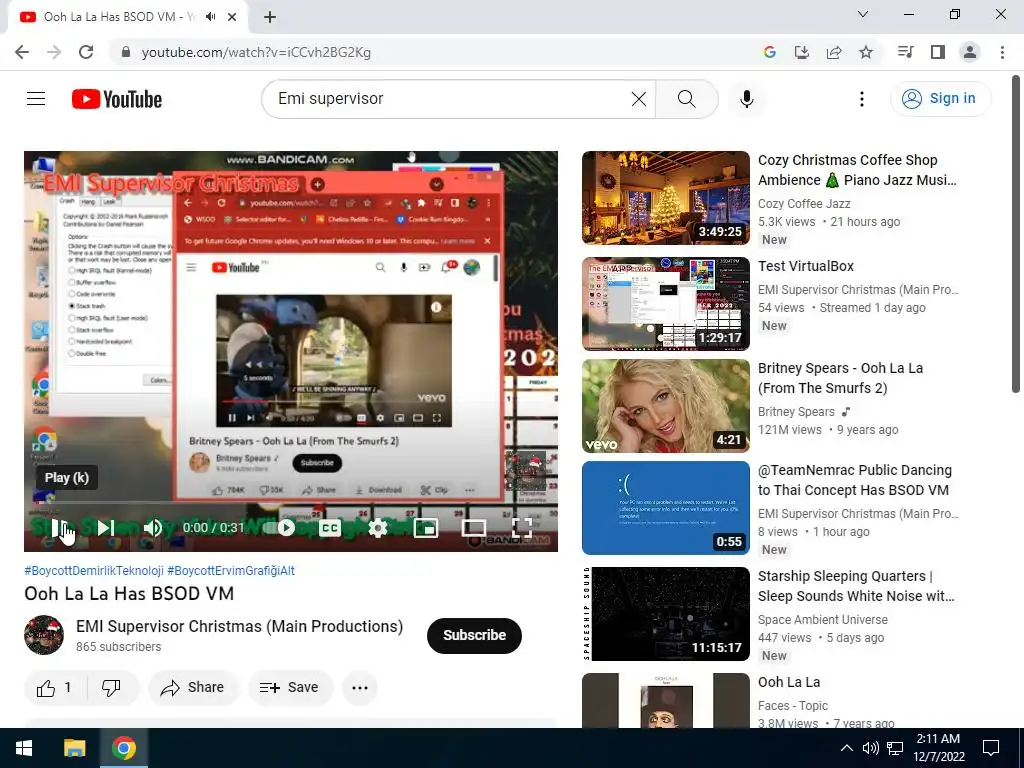Screen dimensions: 1024x768
Task: Open File Explorer from taskbar
Action: [74, 748]
